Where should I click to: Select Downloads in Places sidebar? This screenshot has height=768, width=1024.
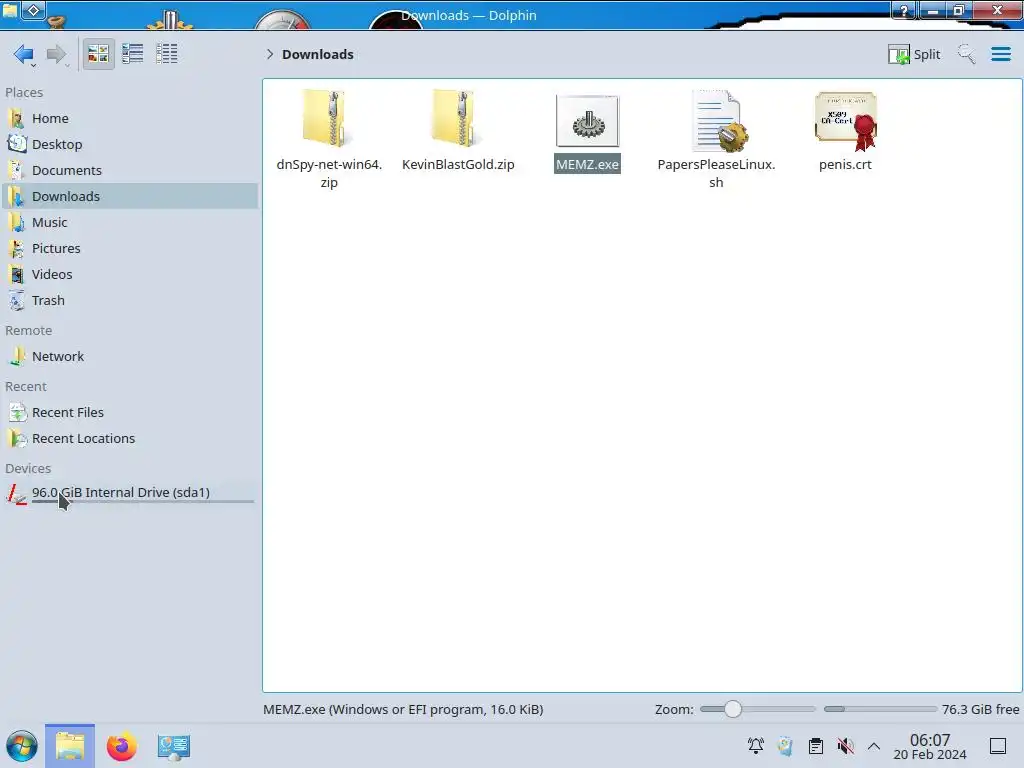pyautogui.click(x=129, y=197)
